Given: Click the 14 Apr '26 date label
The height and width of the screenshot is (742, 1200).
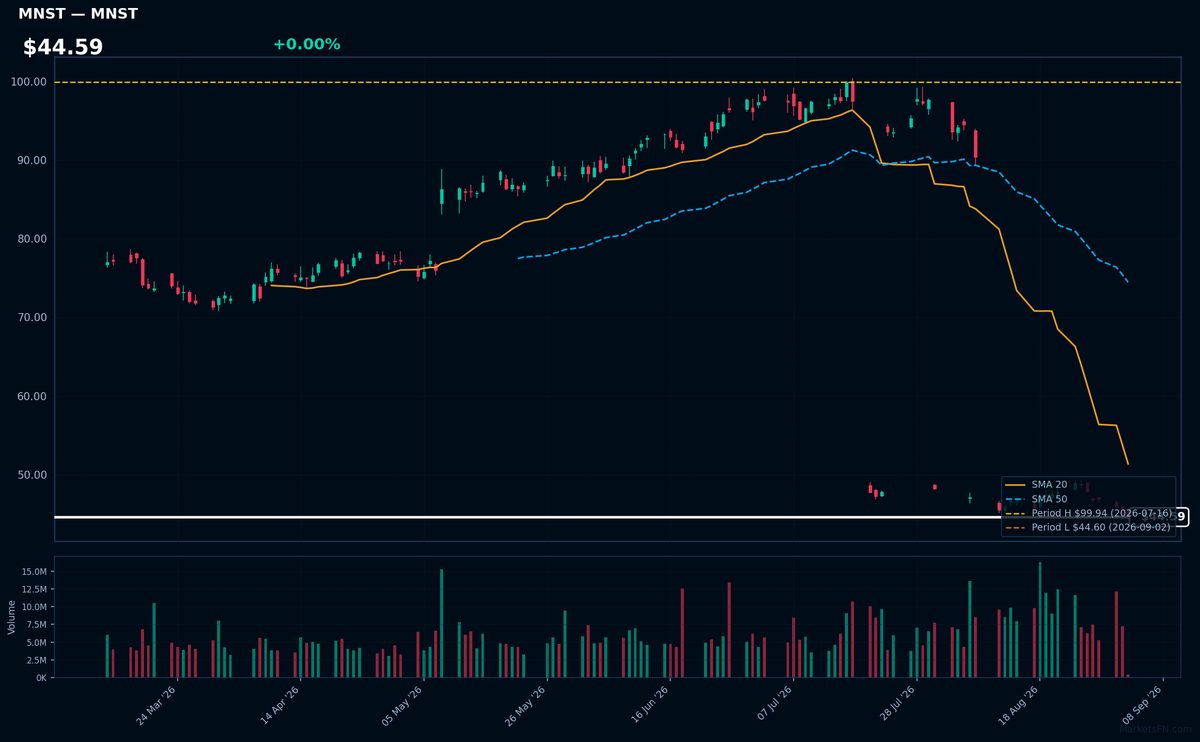Looking at the screenshot, I should [x=280, y=705].
